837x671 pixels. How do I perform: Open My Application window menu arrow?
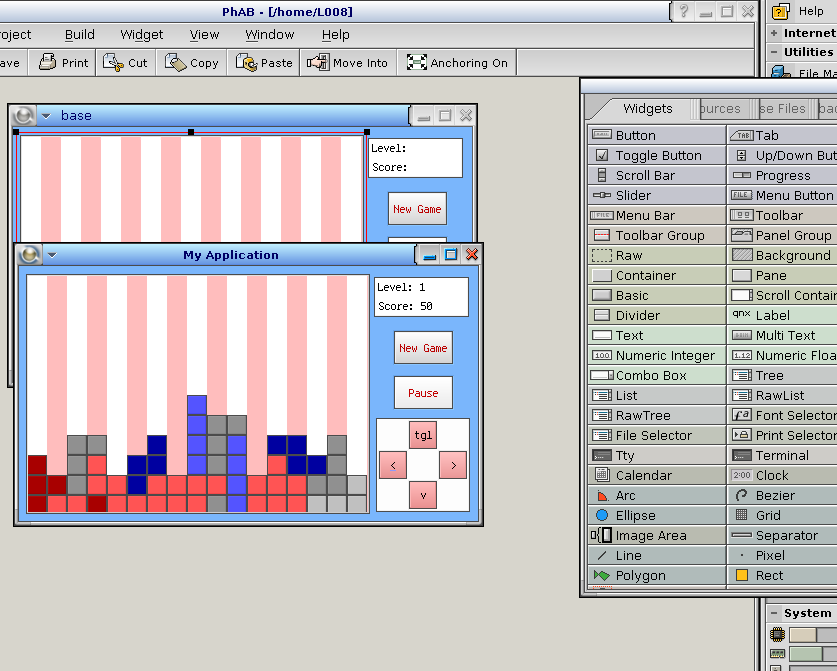click(x=52, y=255)
